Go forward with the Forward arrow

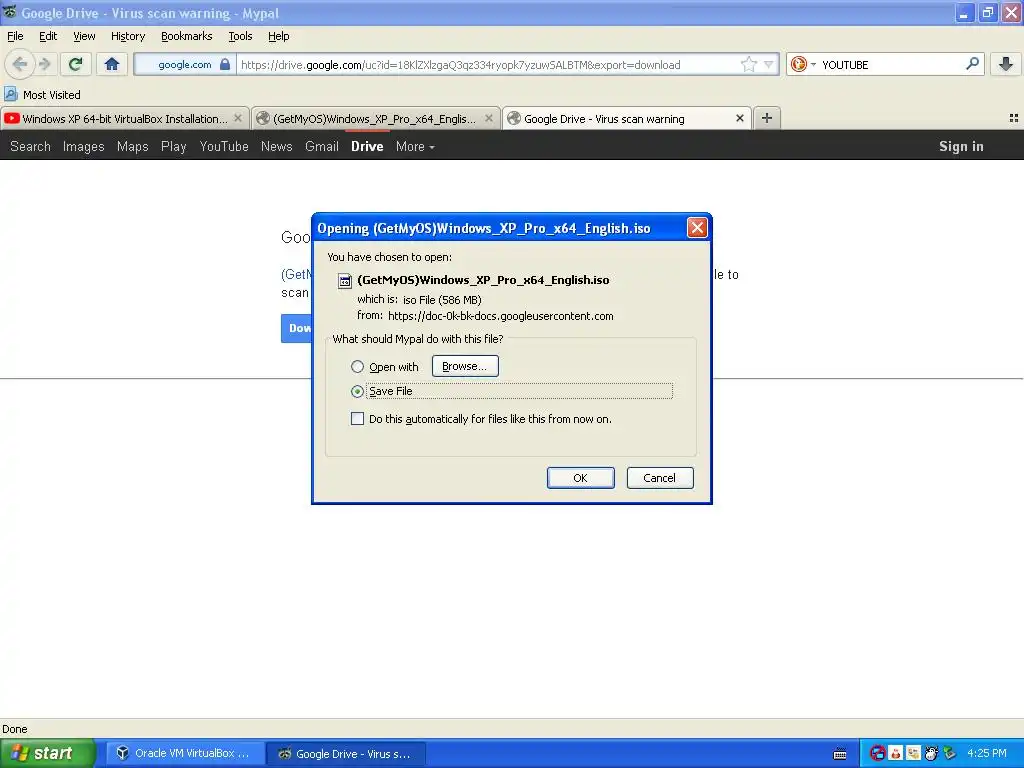point(45,64)
